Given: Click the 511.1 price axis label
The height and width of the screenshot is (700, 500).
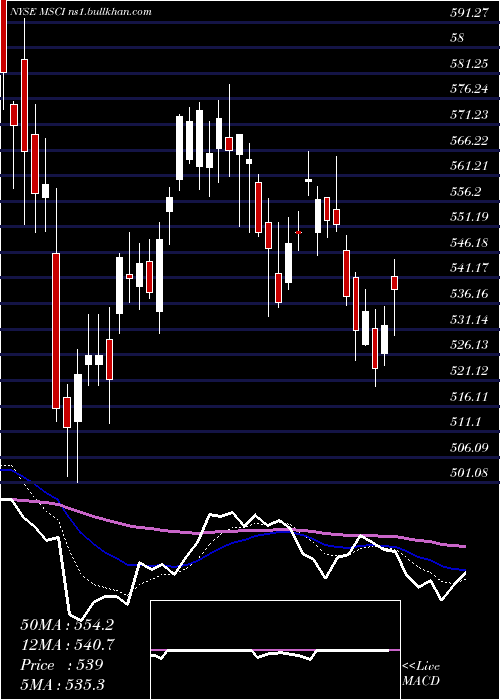Looking at the screenshot, I should pyautogui.click(x=466, y=422).
